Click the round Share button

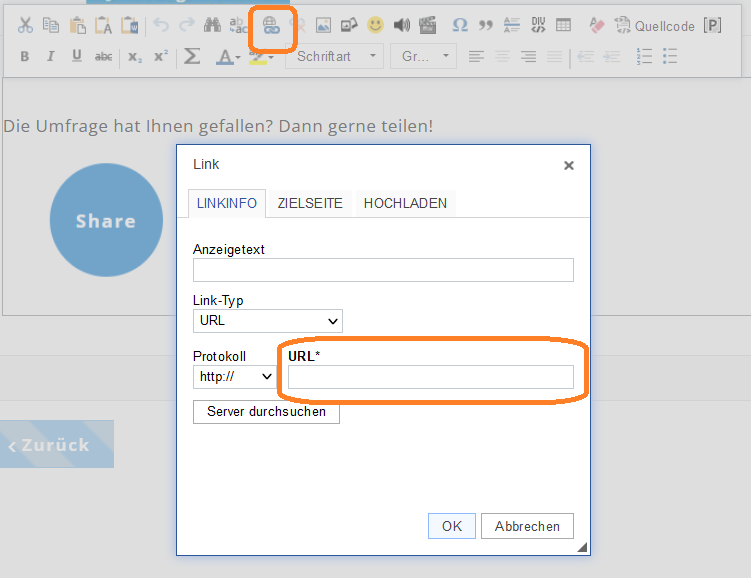pyautogui.click(x=106, y=220)
